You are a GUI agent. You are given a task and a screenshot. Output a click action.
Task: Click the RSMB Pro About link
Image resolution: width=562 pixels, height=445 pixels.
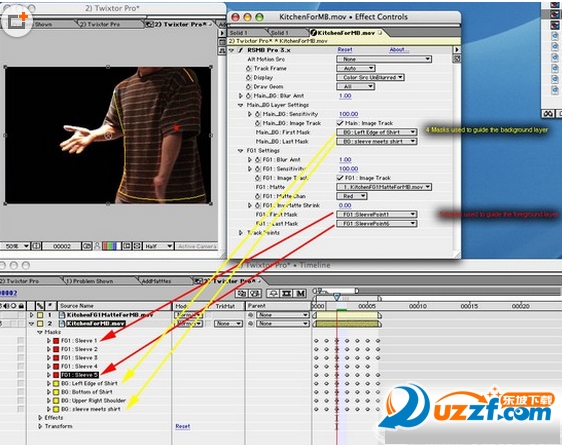pyautogui.click(x=399, y=50)
